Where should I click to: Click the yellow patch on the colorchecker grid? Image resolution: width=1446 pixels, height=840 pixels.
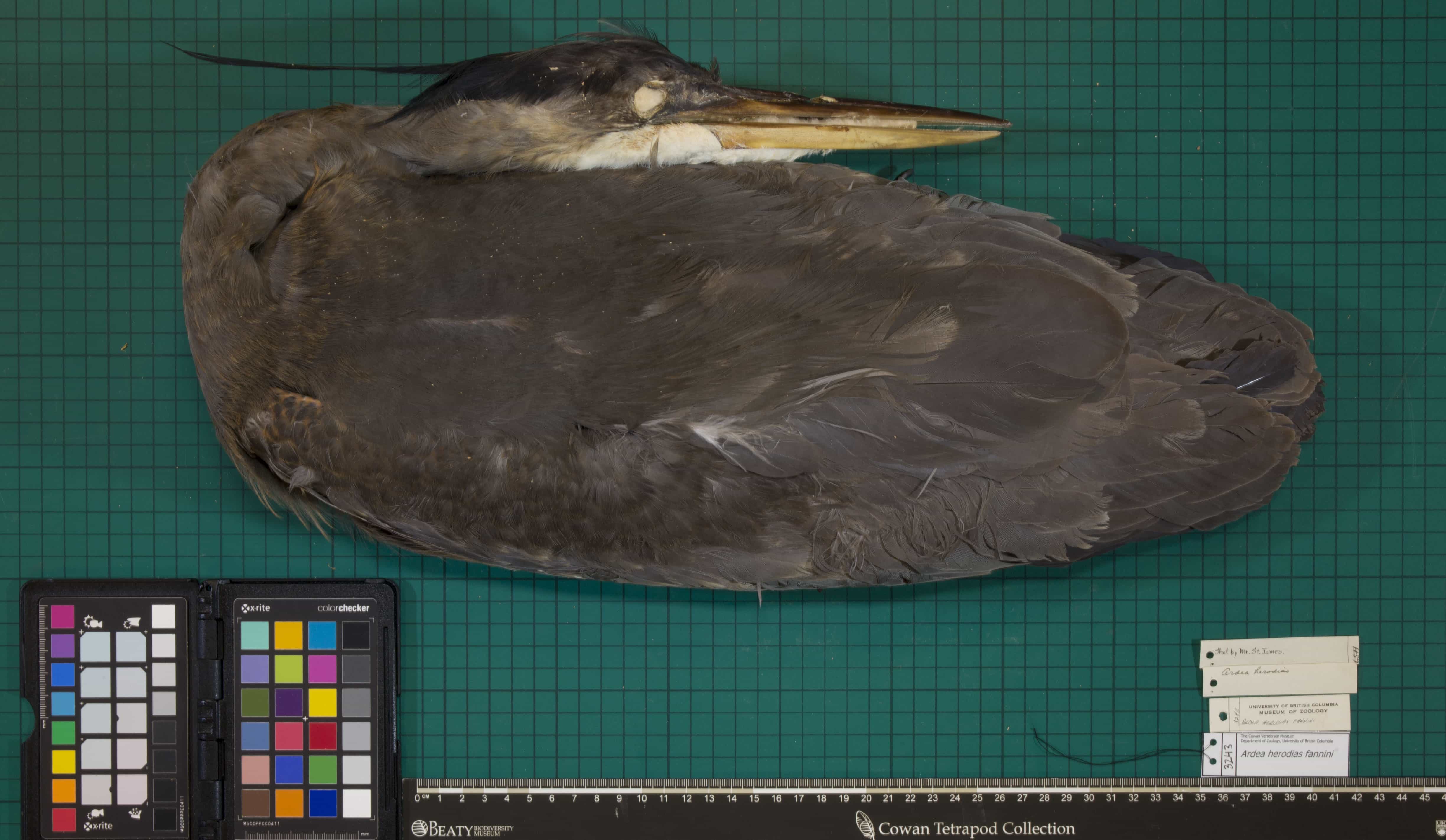(323, 702)
